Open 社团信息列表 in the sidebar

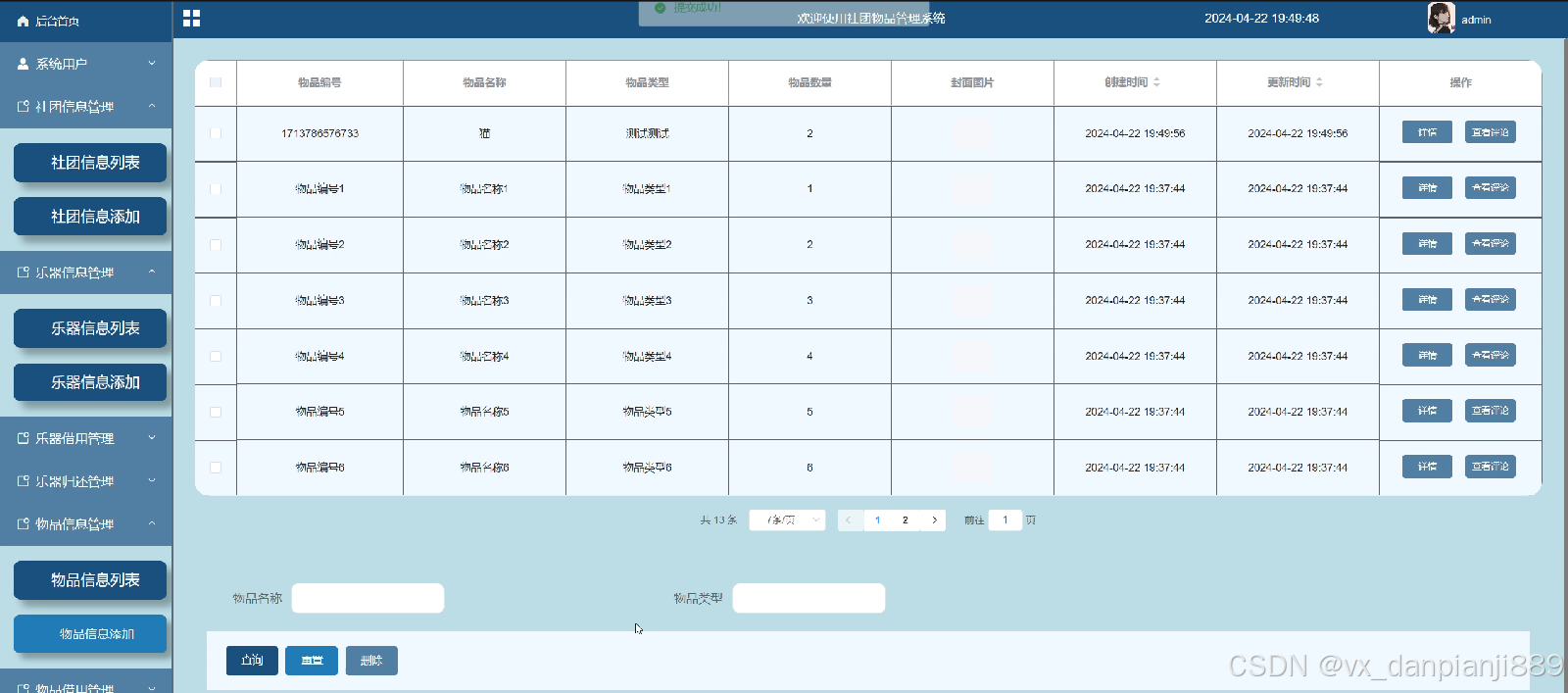click(x=90, y=163)
